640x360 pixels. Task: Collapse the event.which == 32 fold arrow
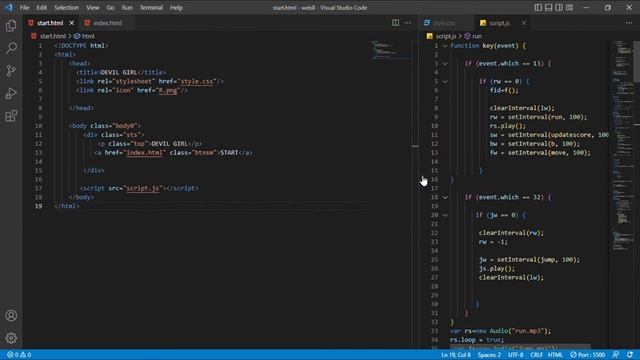pyautogui.click(x=445, y=197)
